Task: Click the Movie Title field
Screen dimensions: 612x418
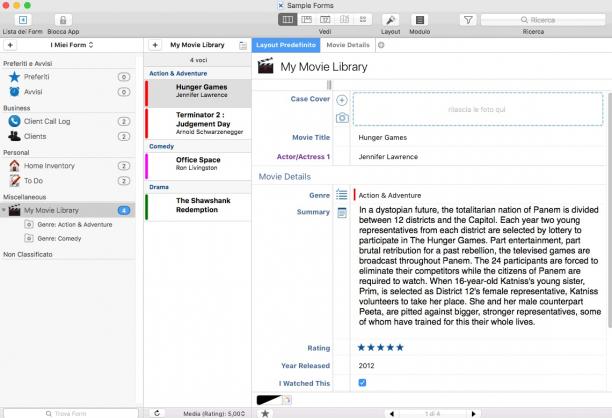Action: (478, 137)
